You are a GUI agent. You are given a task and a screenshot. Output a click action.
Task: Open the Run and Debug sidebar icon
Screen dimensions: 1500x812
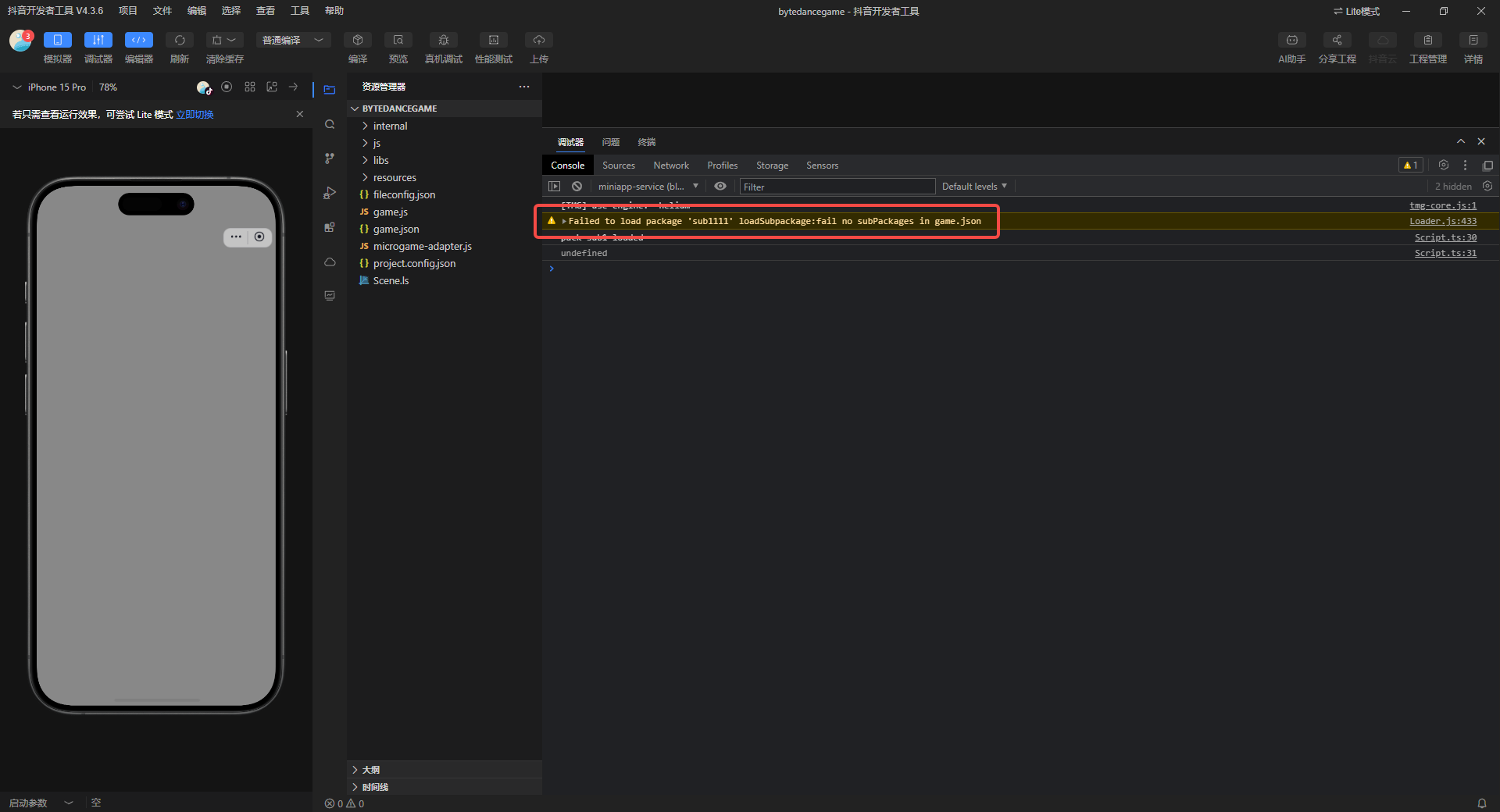pos(330,193)
